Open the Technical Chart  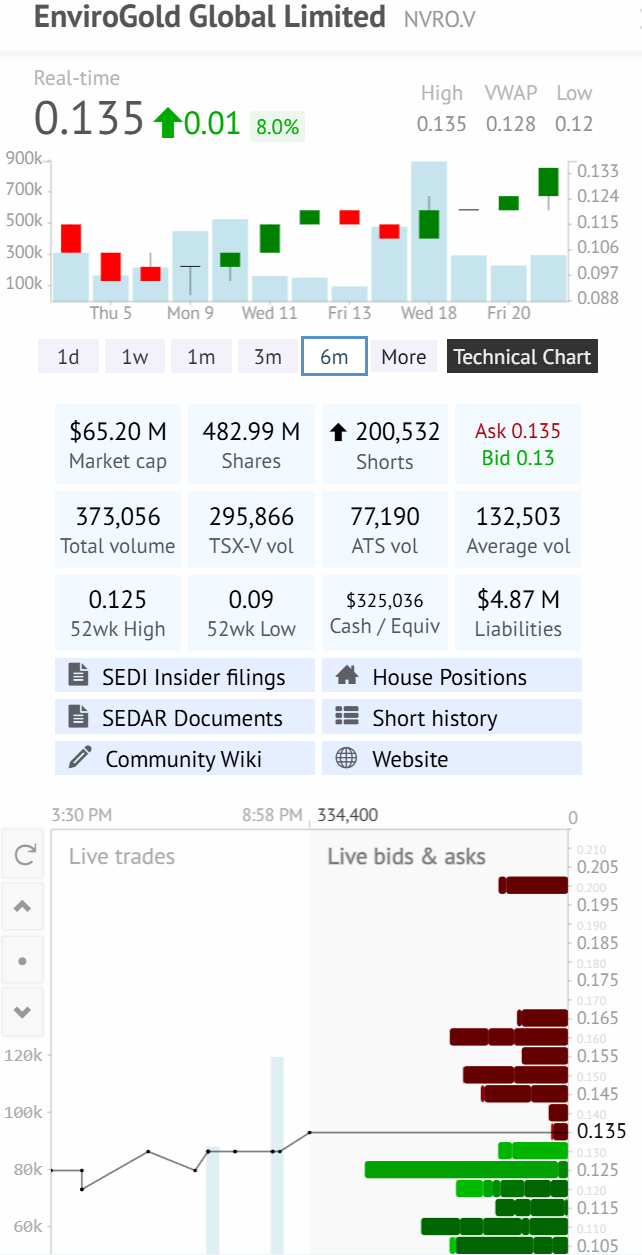point(522,357)
